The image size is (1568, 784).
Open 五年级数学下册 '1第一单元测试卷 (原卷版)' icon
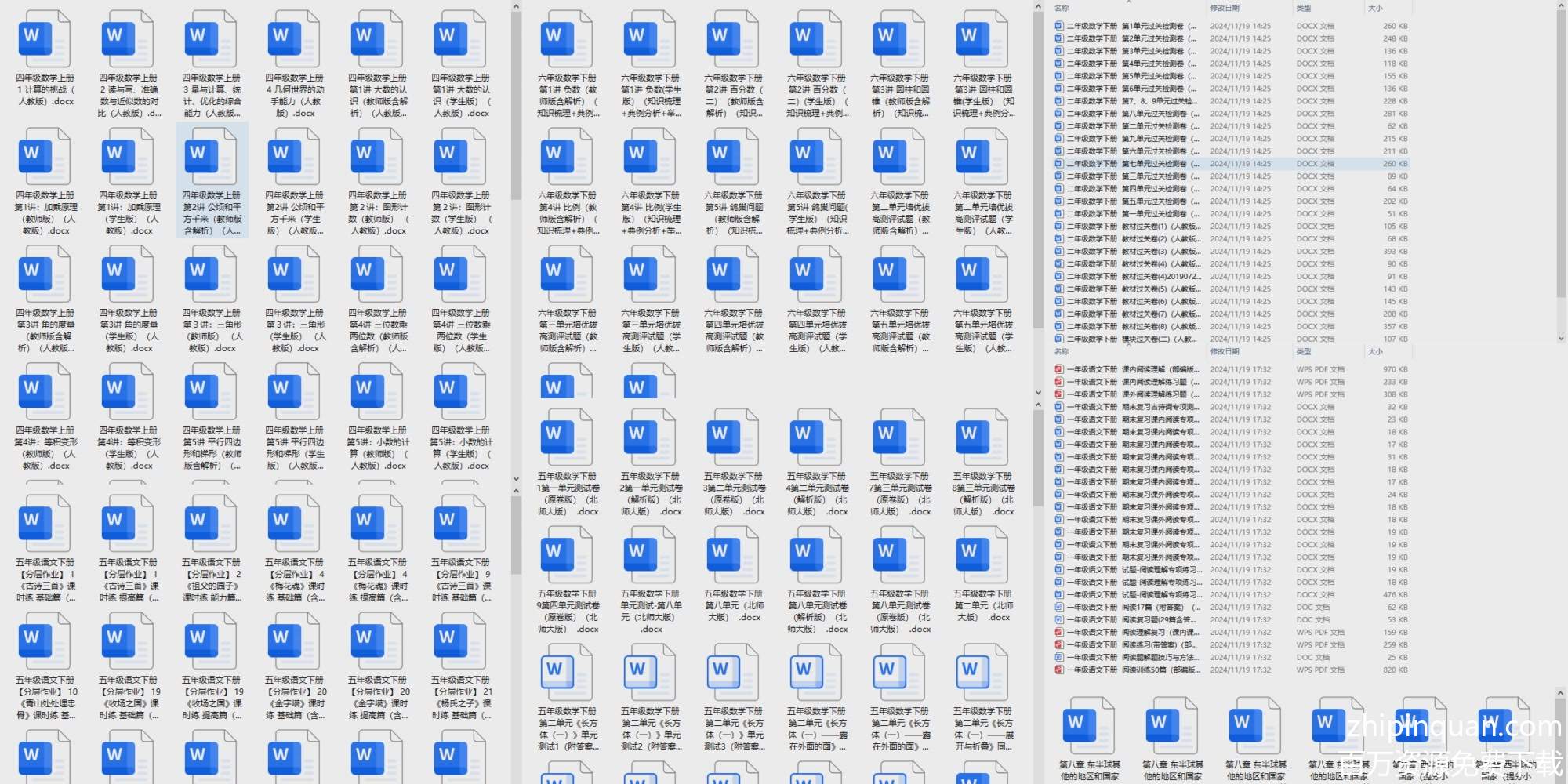coord(567,437)
